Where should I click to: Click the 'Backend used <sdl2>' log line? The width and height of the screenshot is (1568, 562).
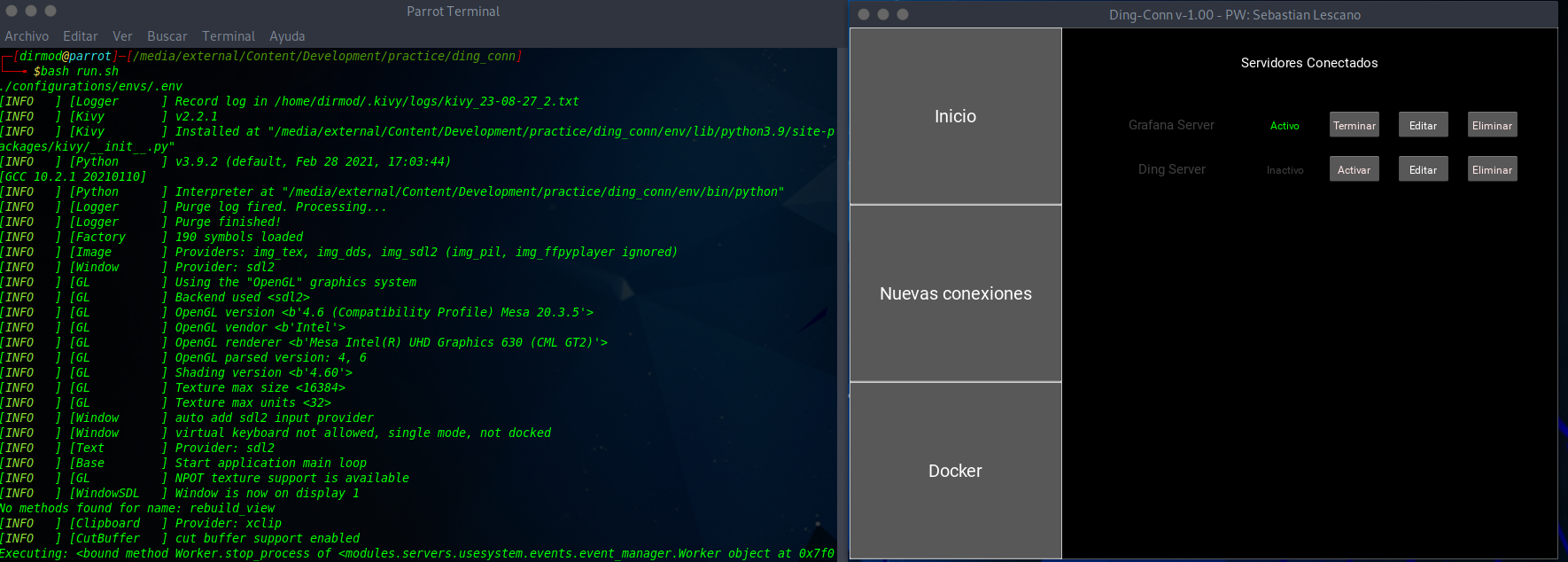click(x=243, y=297)
